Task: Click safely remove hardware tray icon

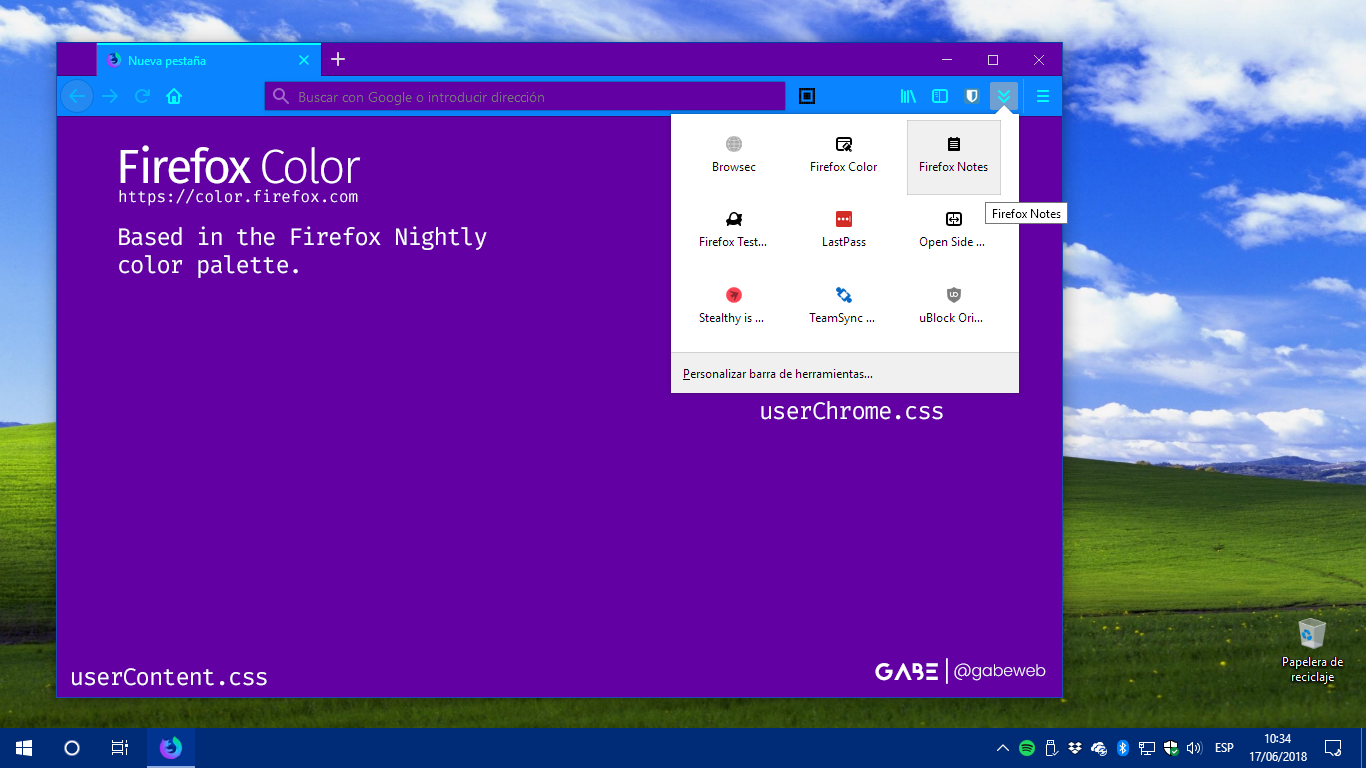Action: [x=1051, y=748]
